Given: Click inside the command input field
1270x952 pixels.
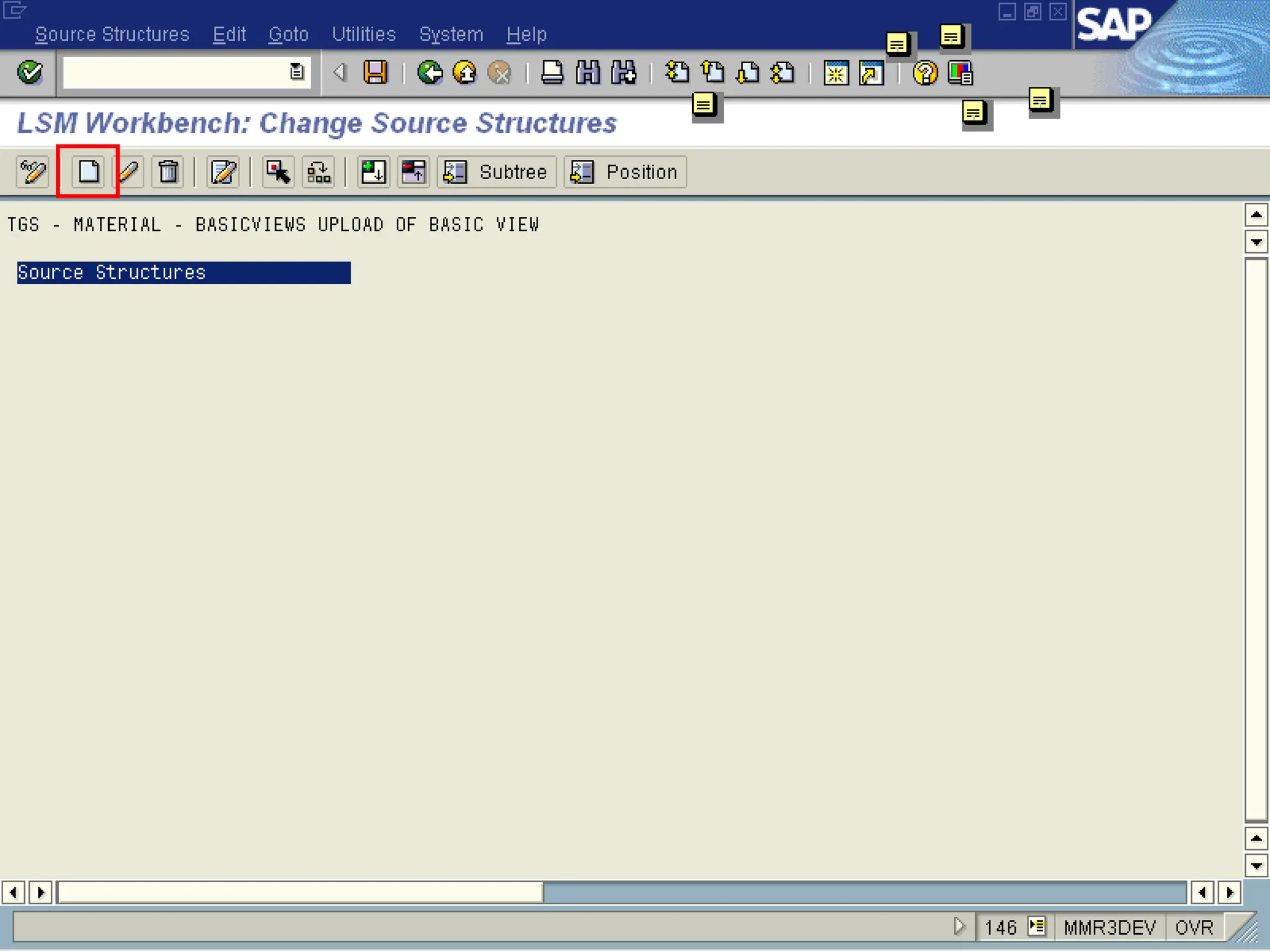Looking at the screenshot, I should (x=175, y=73).
